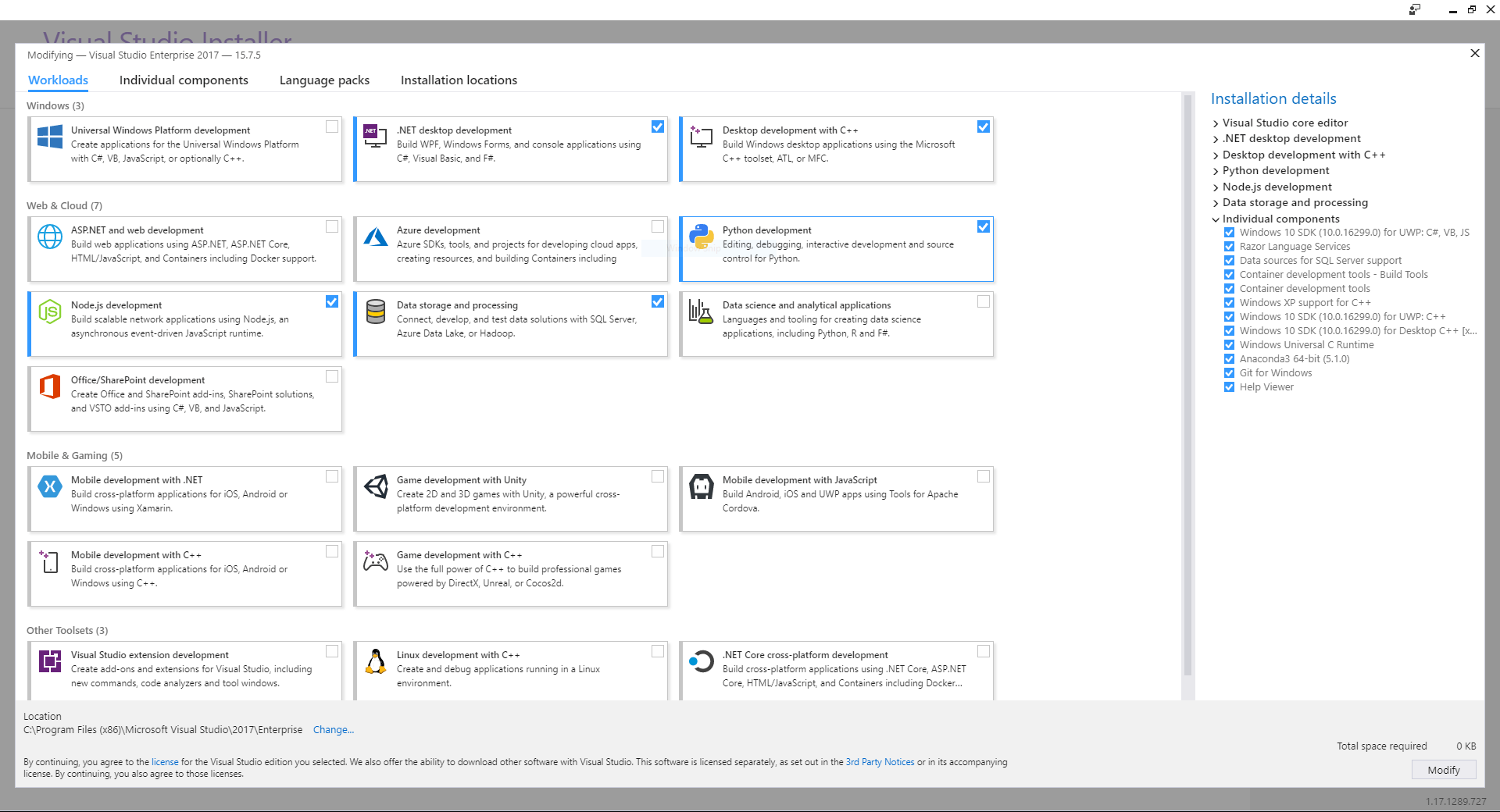Viewport: 1500px width, 812px height.
Task: Open the Language packs tab
Action: click(x=324, y=80)
